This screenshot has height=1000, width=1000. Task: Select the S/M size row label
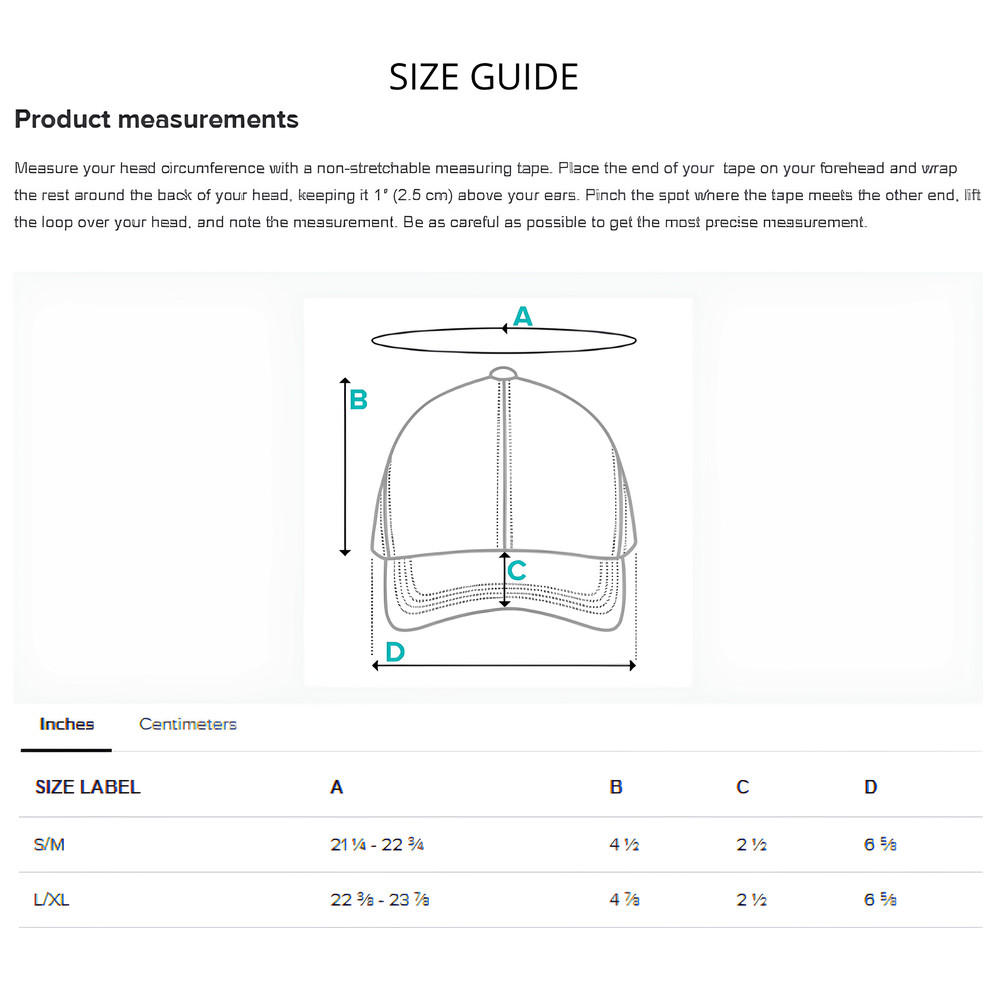tap(49, 844)
